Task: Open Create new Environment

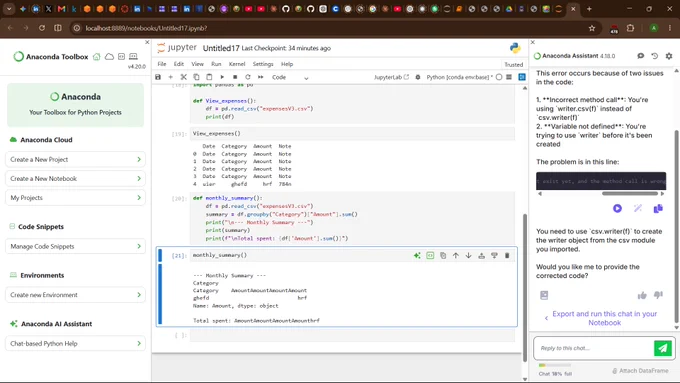Action: click(x=75, y=295)
